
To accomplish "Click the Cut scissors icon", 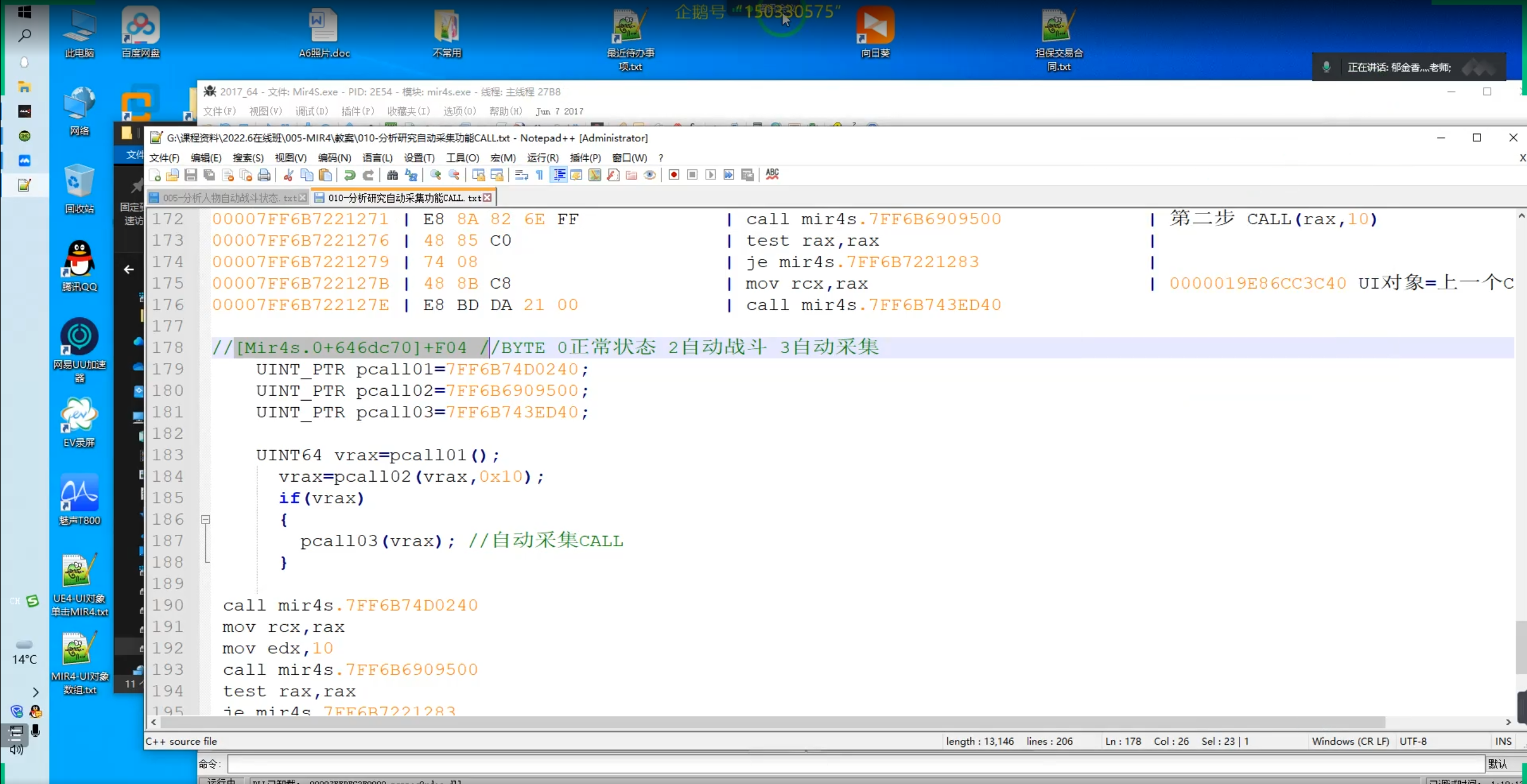I will pyautogui.click(x=289, y=175).
